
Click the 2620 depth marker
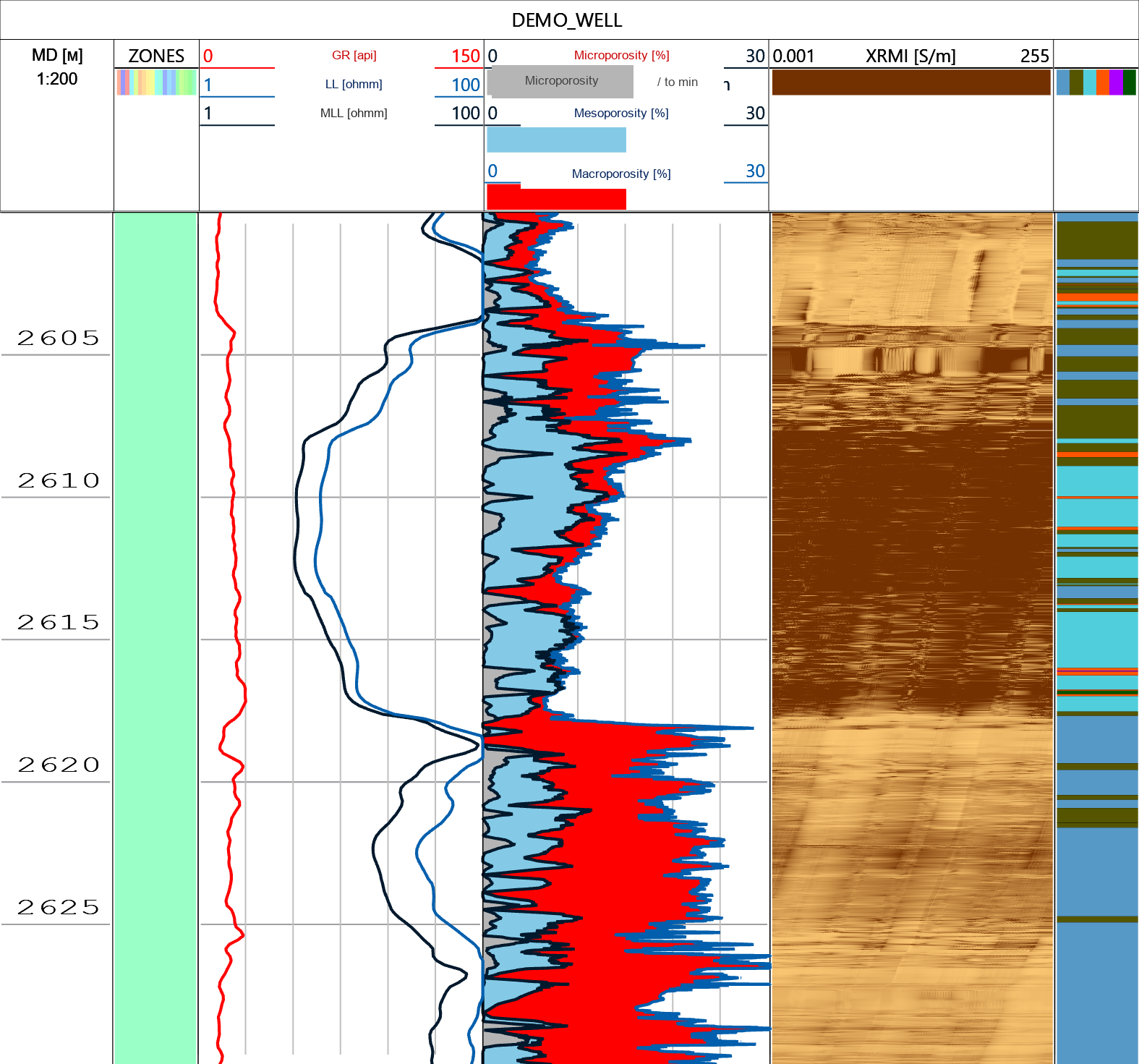(58, 765)
